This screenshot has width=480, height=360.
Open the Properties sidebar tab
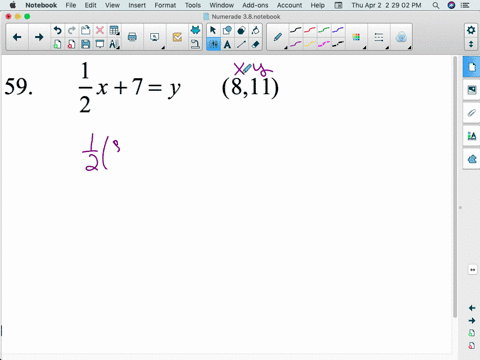(472, 136)
